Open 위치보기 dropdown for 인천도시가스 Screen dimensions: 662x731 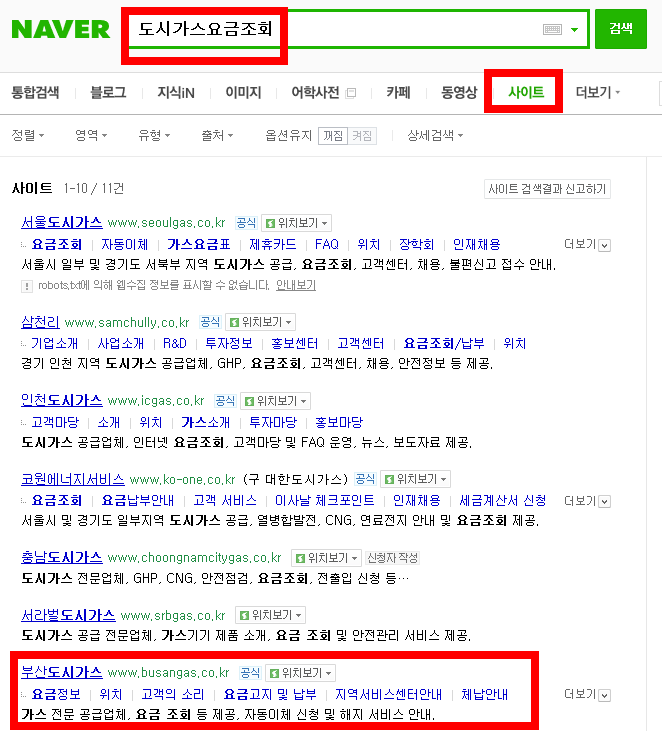pyautogui.click(x=276, y=401)
